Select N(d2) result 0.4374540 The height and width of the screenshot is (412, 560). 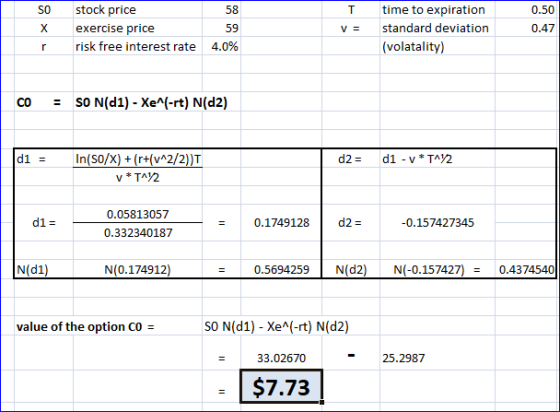[x=527, y=270]
